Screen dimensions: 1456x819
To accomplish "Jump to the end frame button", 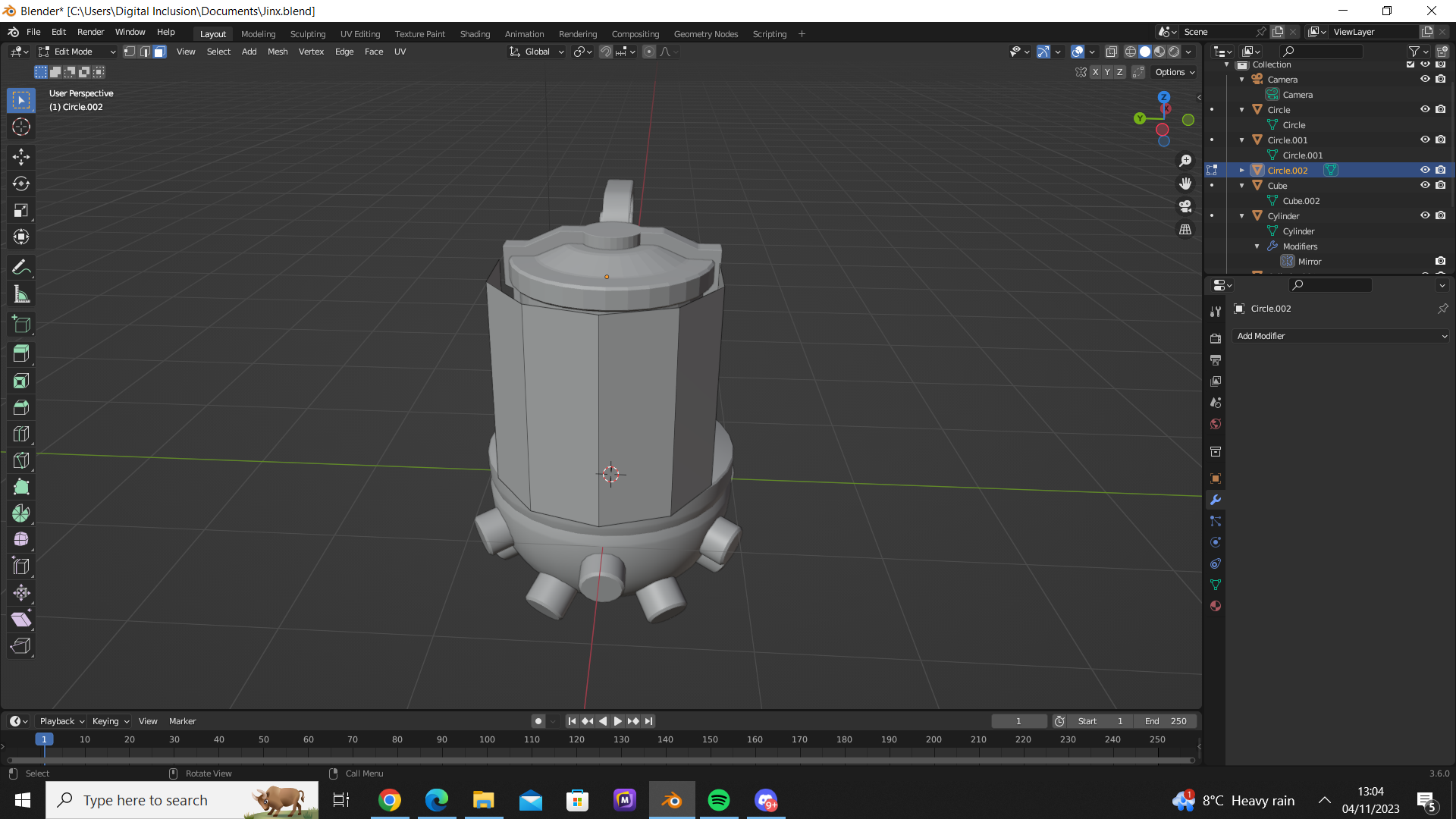I will (648, 721).
